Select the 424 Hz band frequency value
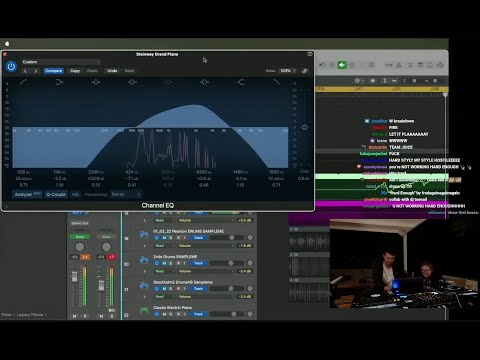Screen dimensions: 480x360 click(132, 172)
